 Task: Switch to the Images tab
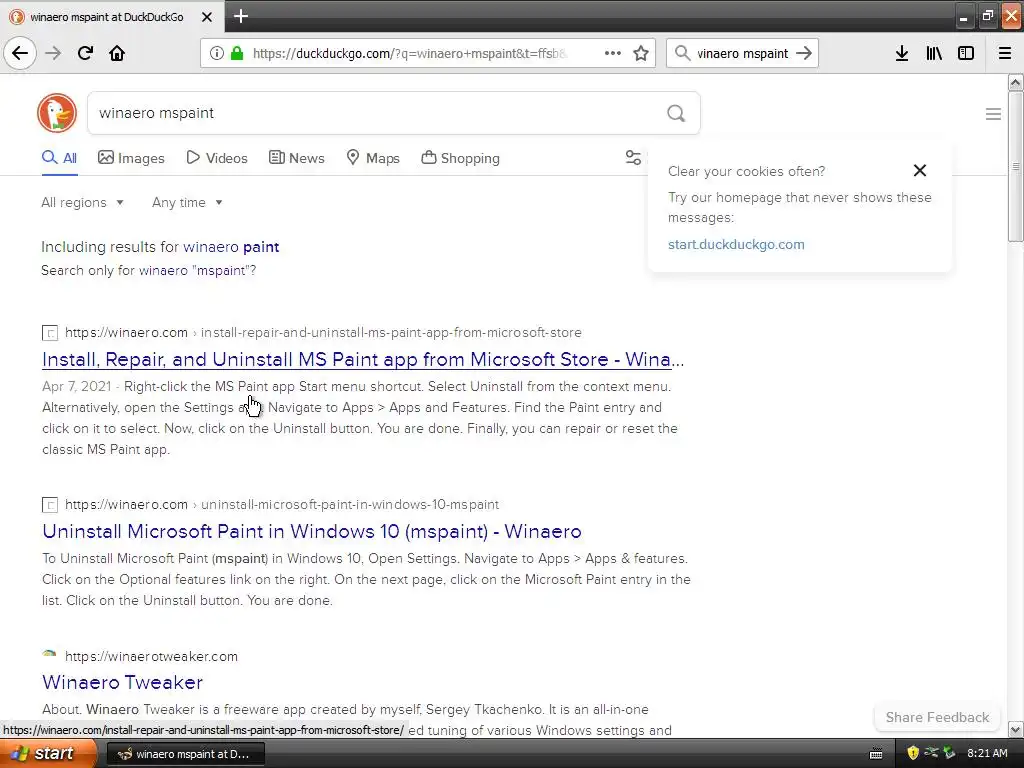pos(131,158)
